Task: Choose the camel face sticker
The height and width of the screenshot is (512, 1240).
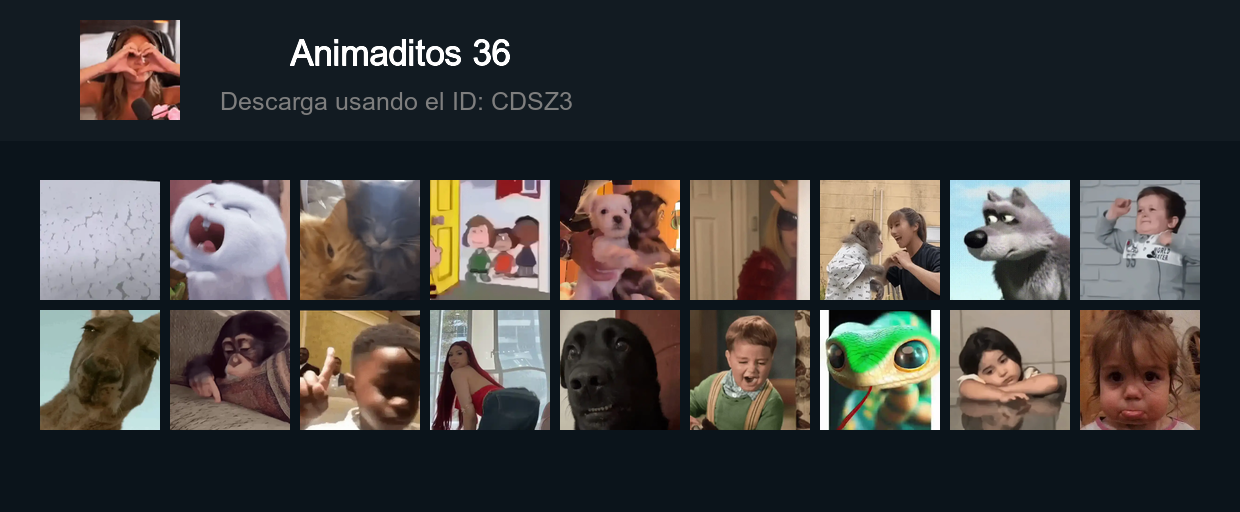Action: [x=100, y=370]
